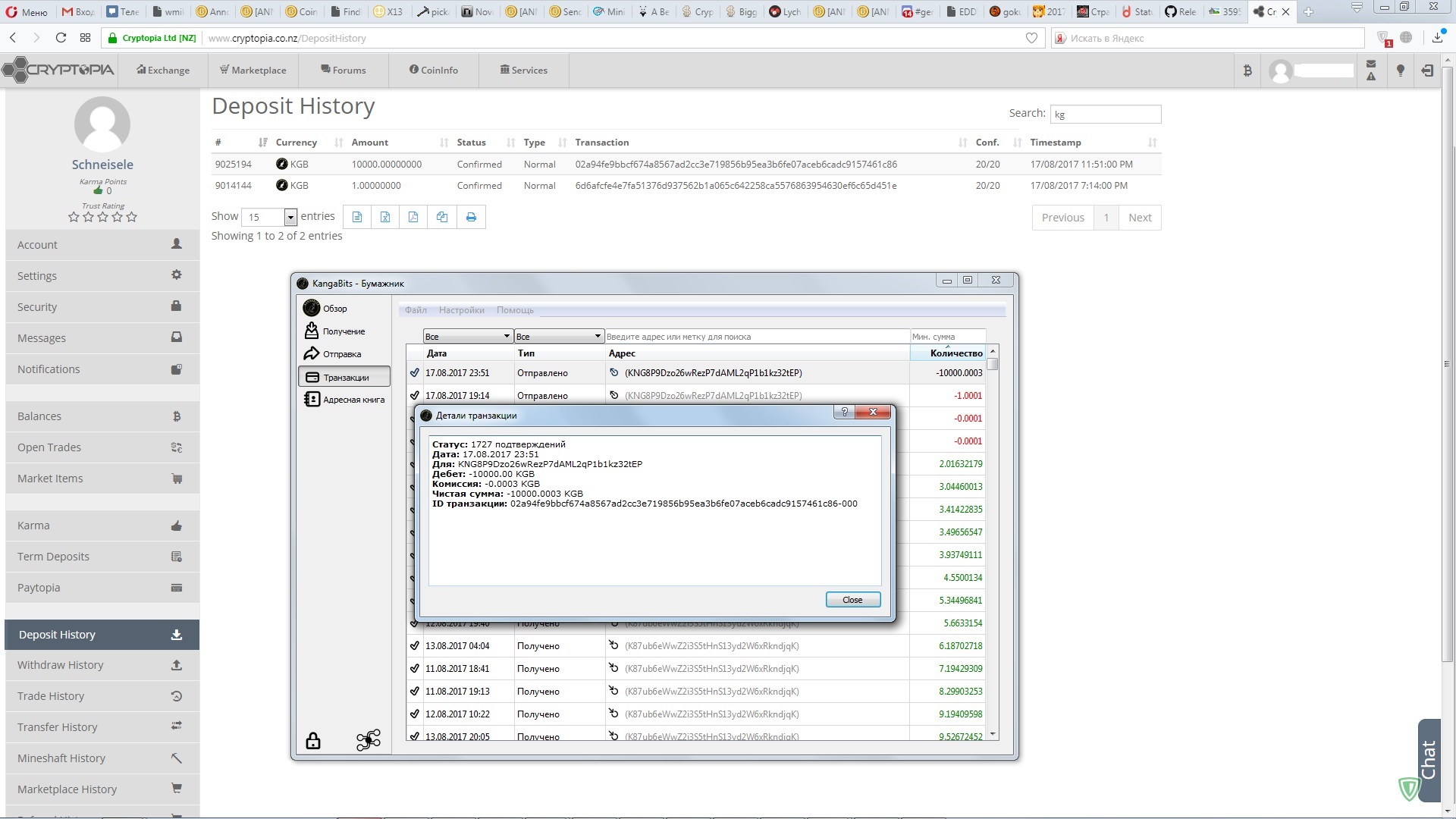Open the Настройки menu in wallet
Image resolution: width=1456 pixels, height=819 pixels.
pos(461,310)
